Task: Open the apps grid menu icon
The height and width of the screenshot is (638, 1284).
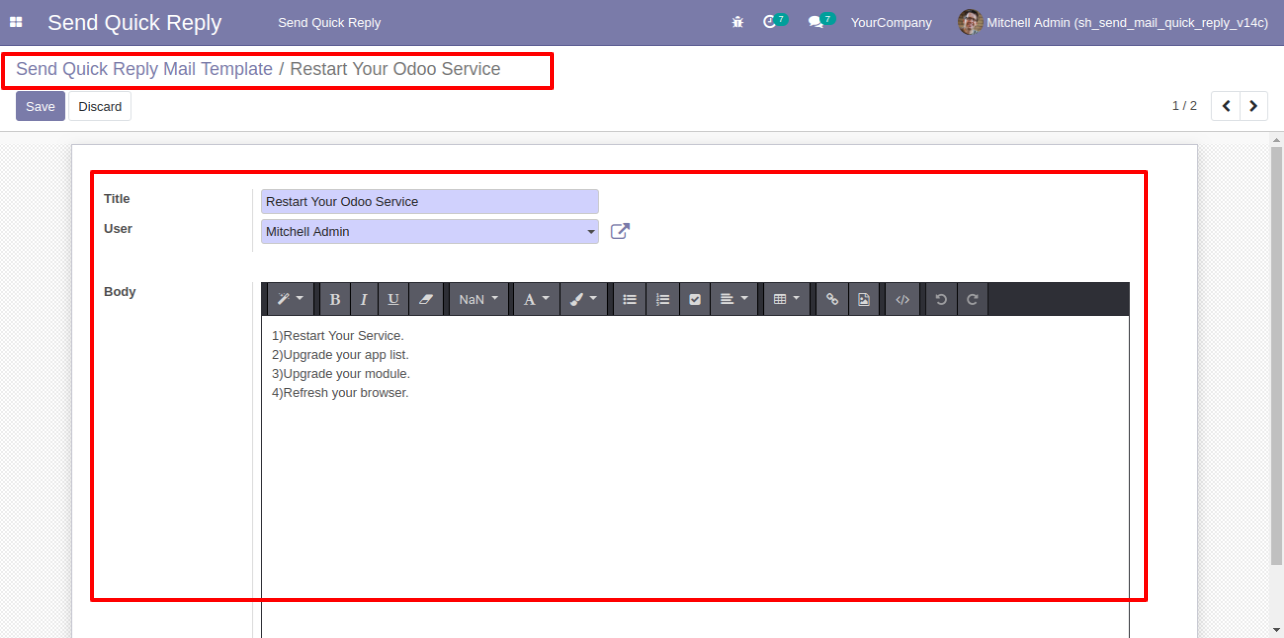Action: [x=16, y=22]
